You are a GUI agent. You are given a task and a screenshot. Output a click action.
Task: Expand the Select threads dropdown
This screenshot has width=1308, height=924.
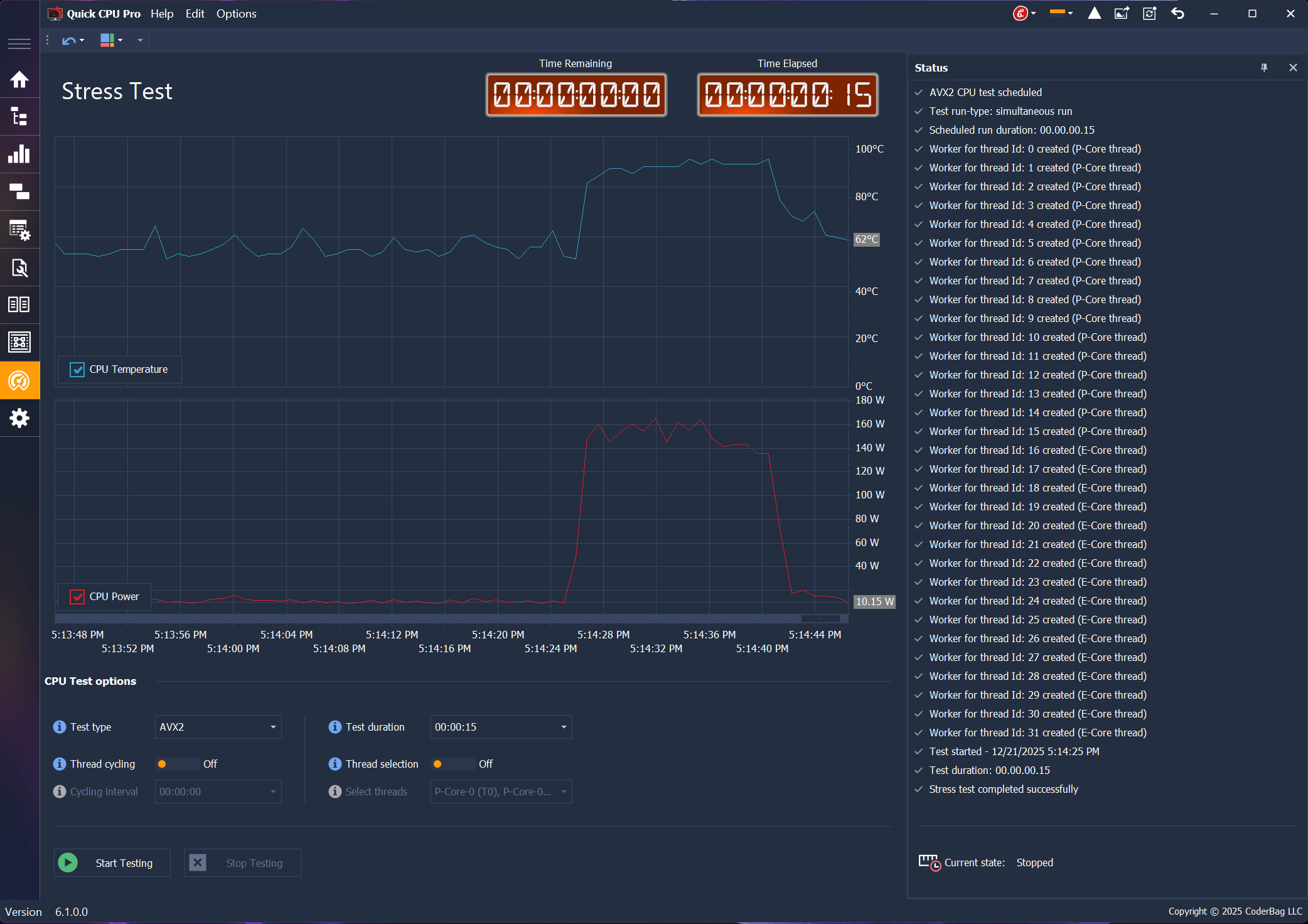[500, 792]
